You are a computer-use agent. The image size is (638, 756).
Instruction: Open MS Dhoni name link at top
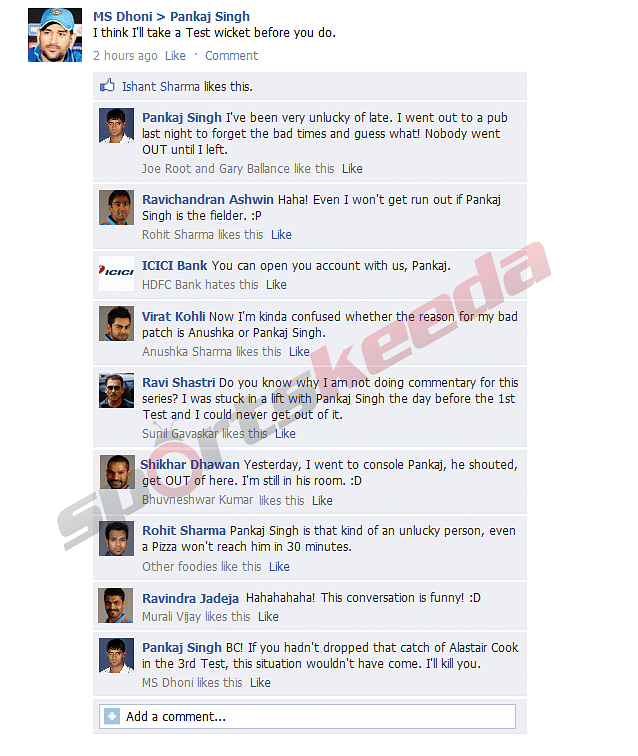122,16
